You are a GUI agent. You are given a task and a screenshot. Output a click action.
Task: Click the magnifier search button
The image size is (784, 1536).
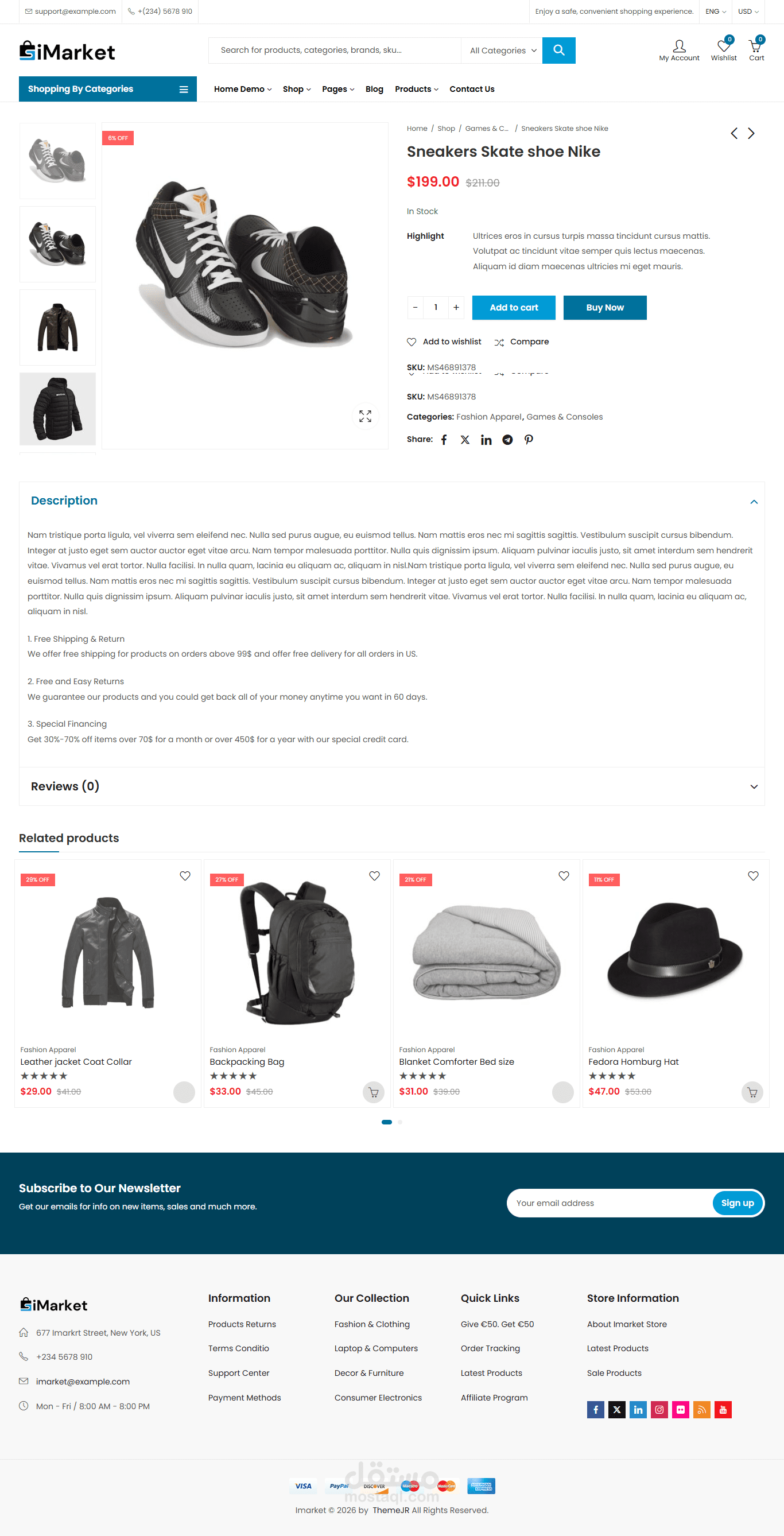pos(558,50)
